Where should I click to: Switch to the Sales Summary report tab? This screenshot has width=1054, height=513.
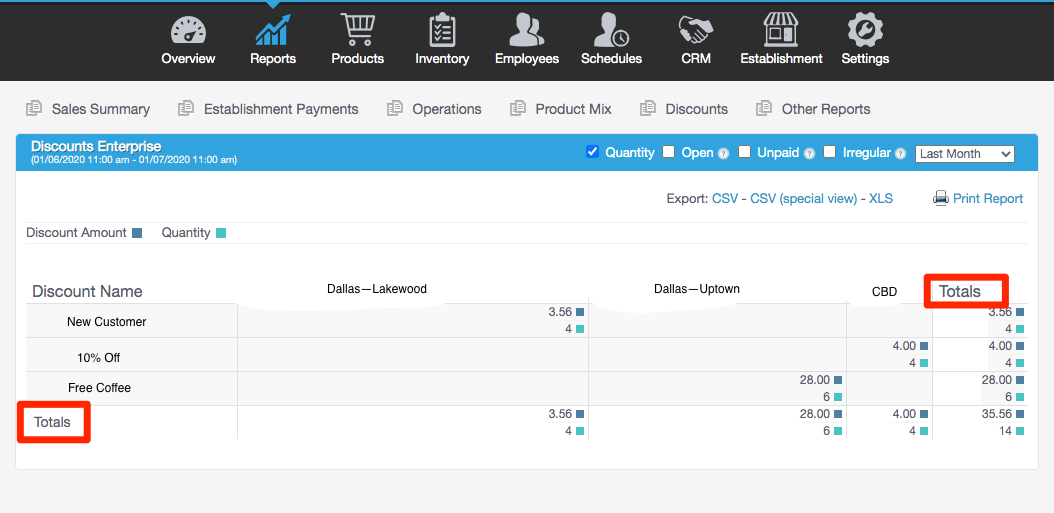pyautogui.click(x=101, y=109)
